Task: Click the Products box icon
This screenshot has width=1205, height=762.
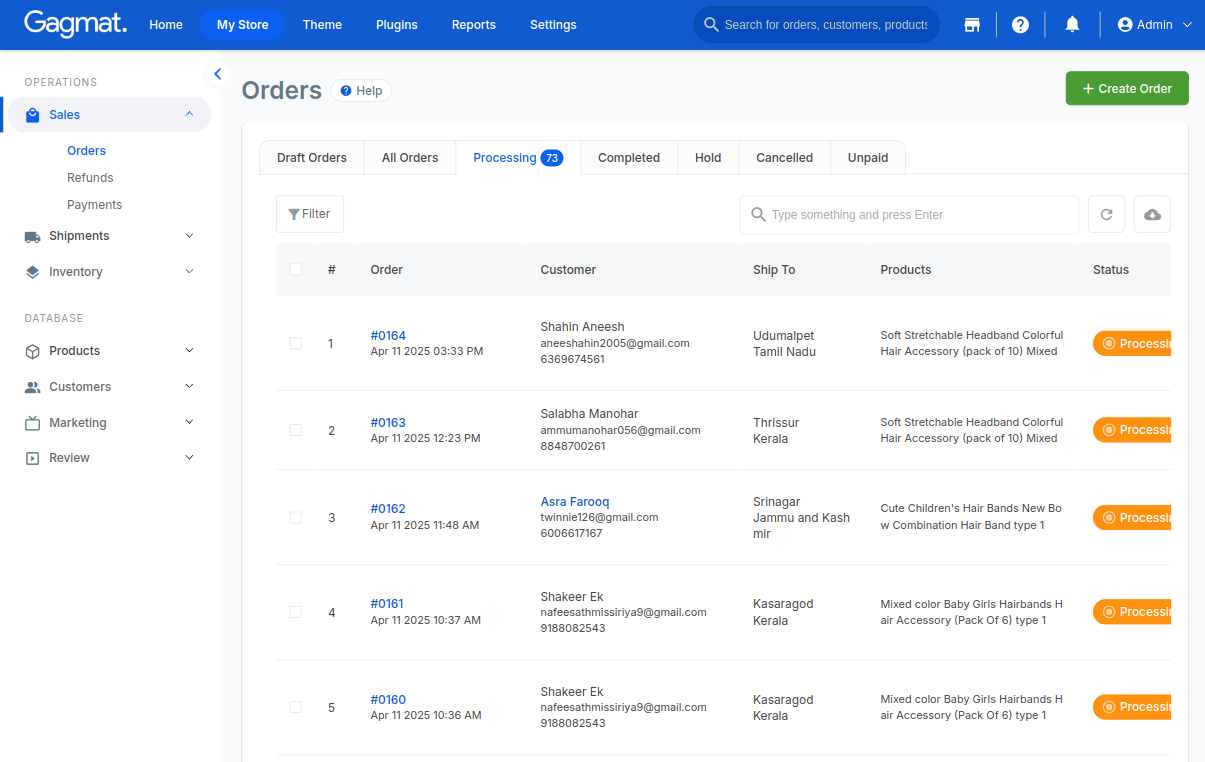Action: pyautogui.click(x=32, y=351)
